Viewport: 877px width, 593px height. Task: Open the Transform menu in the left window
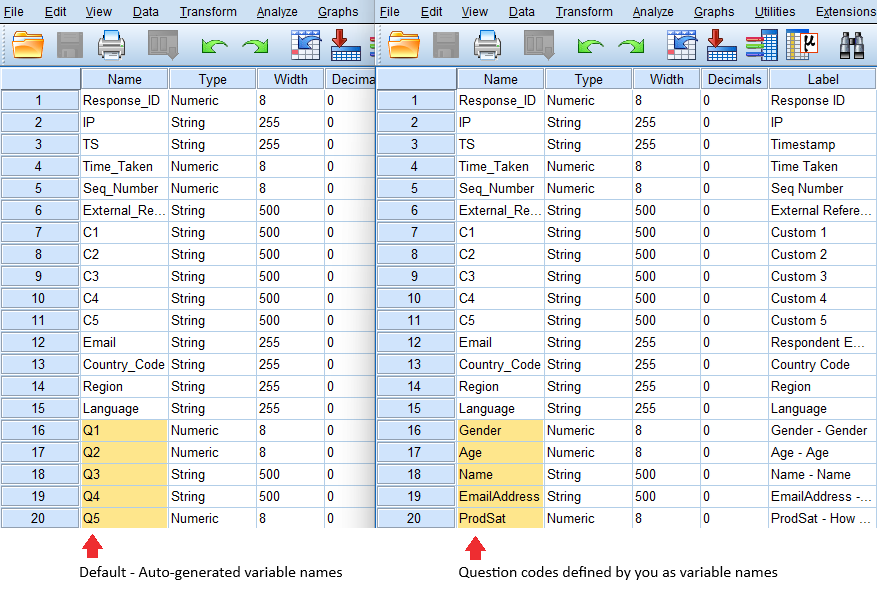pos(208,12)
